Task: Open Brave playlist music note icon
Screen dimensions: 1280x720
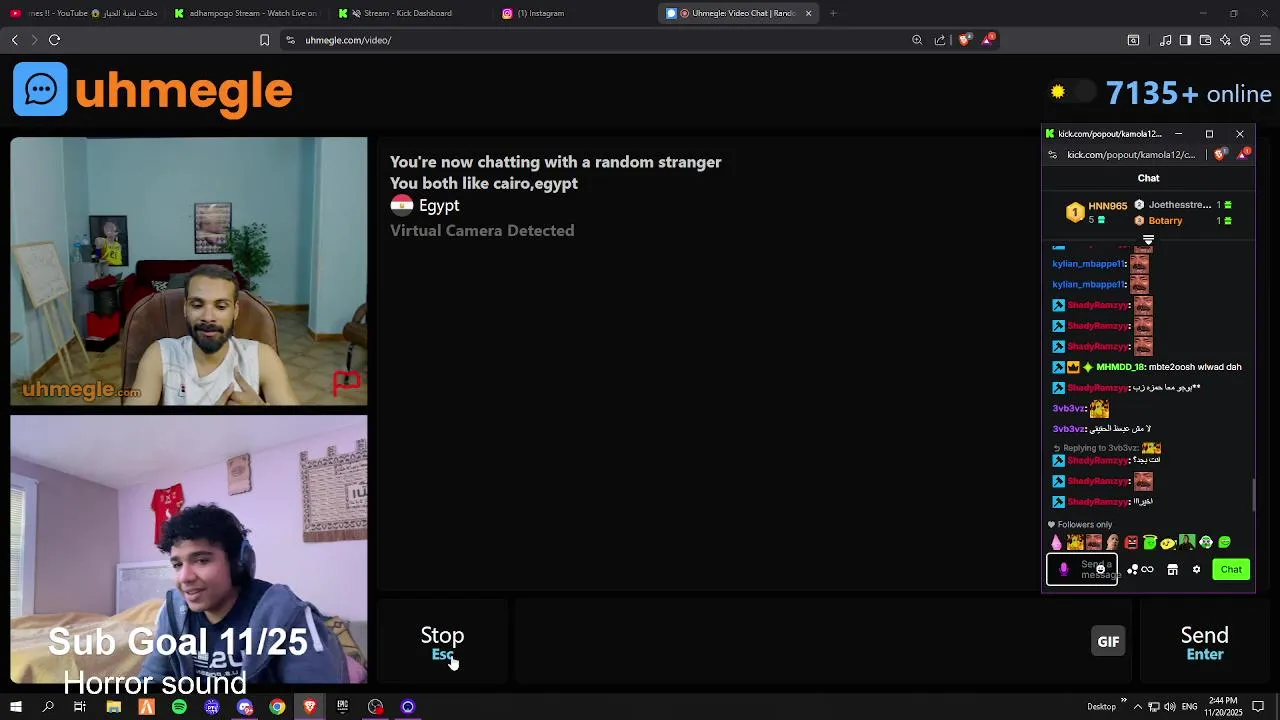Action: coord(1165,40)
